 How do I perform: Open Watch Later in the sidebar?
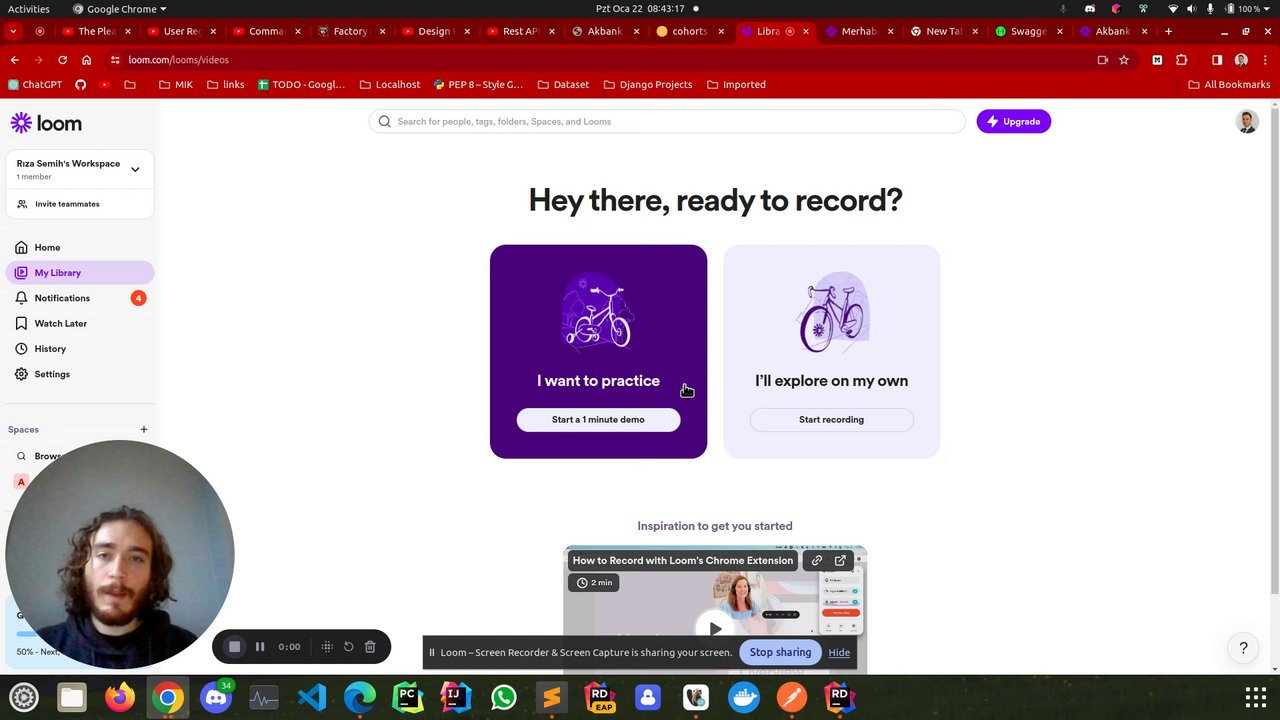pyautogui.click(x=80, y=323)
